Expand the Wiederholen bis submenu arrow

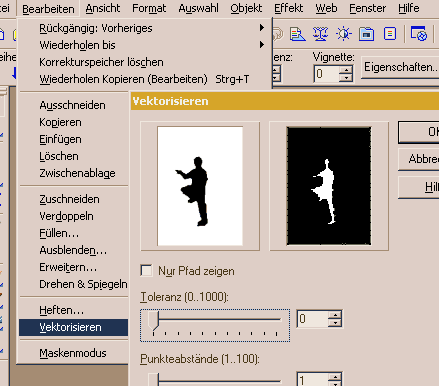(262, 45)
